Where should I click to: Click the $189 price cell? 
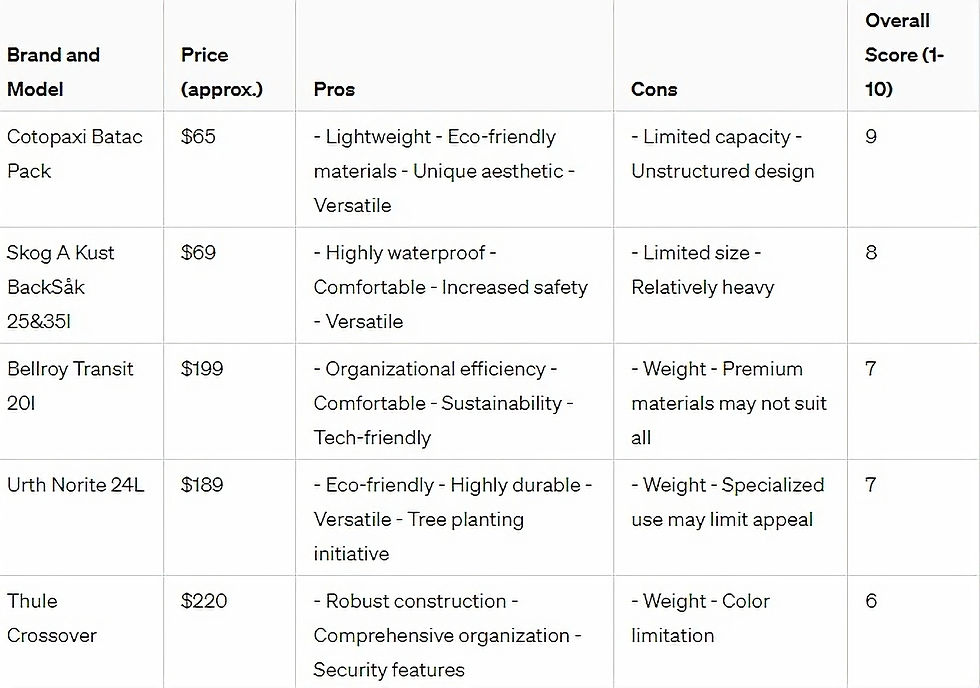(203, 485)
